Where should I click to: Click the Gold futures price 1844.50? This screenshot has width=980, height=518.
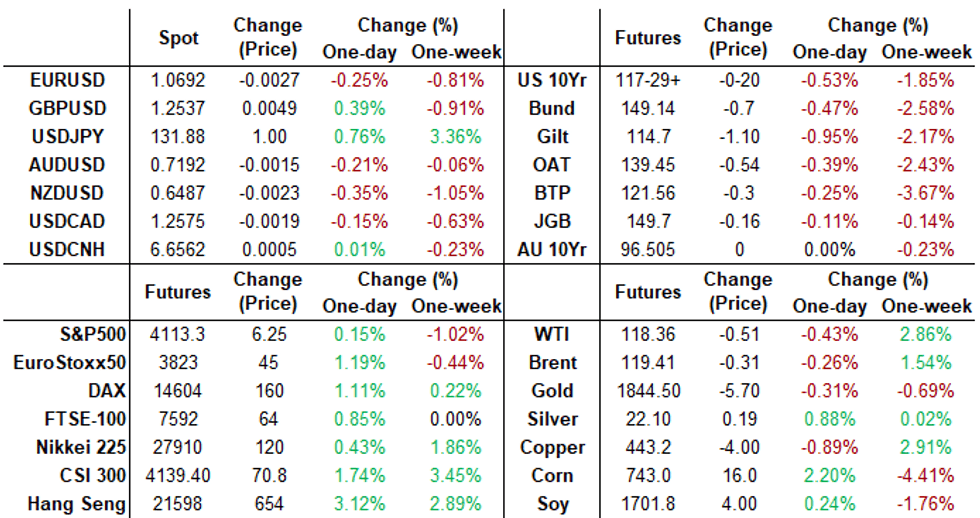(648, 391)
